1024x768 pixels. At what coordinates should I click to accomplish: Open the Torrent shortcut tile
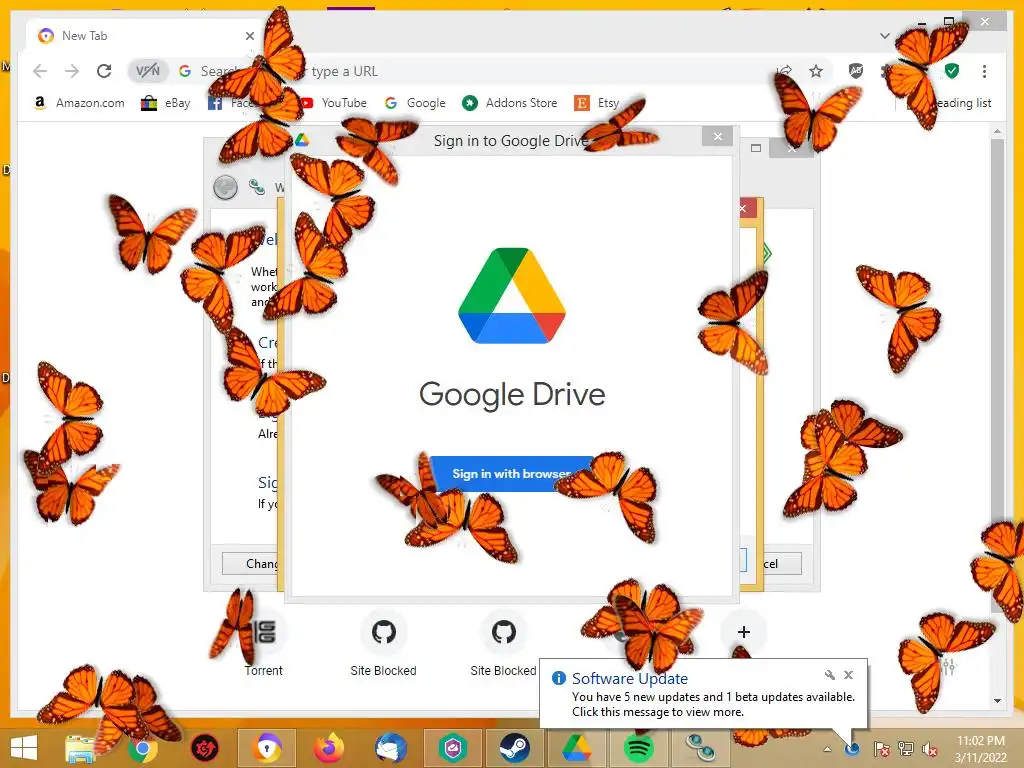point(263,643)
